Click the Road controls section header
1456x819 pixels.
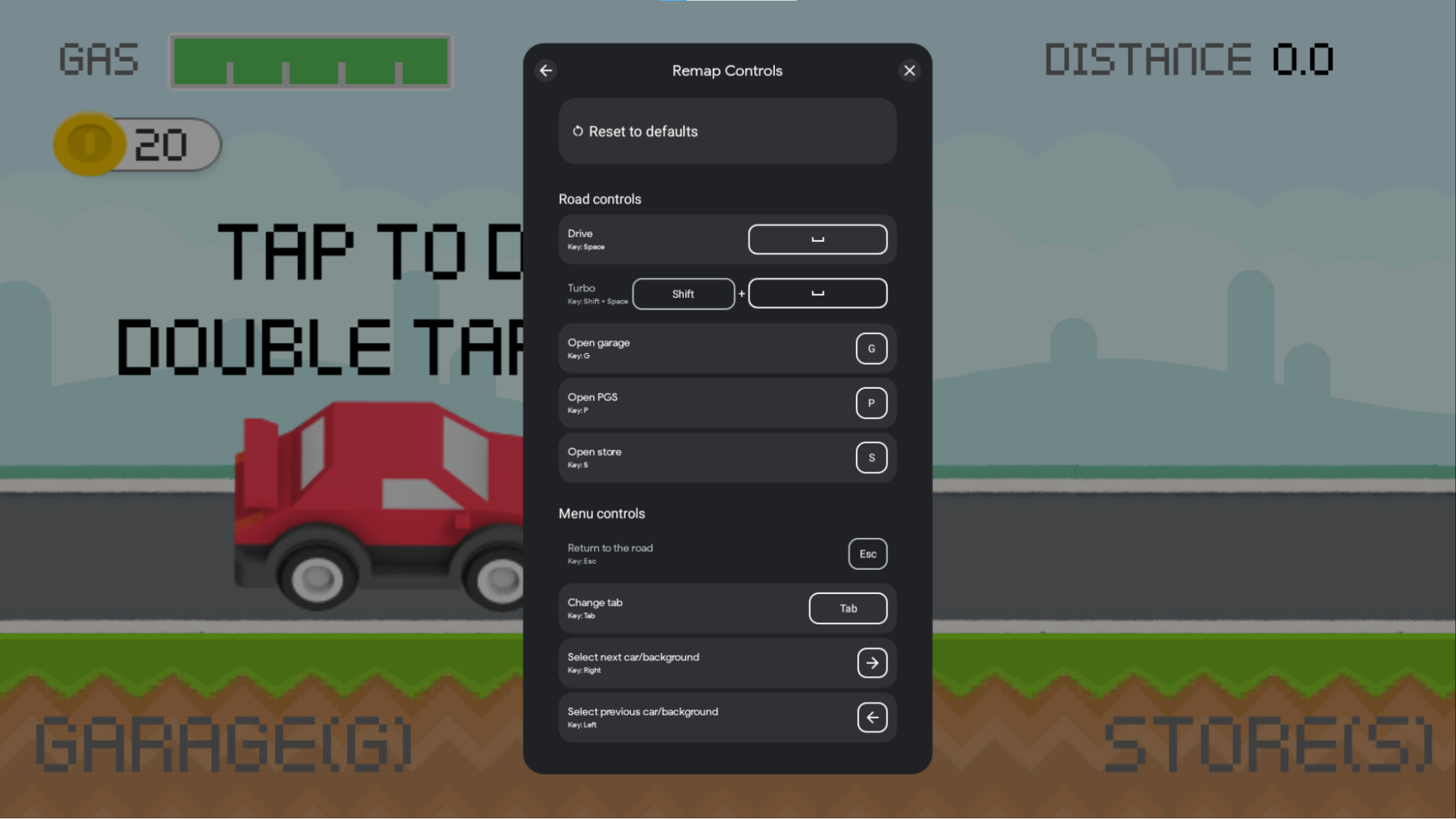600,199
